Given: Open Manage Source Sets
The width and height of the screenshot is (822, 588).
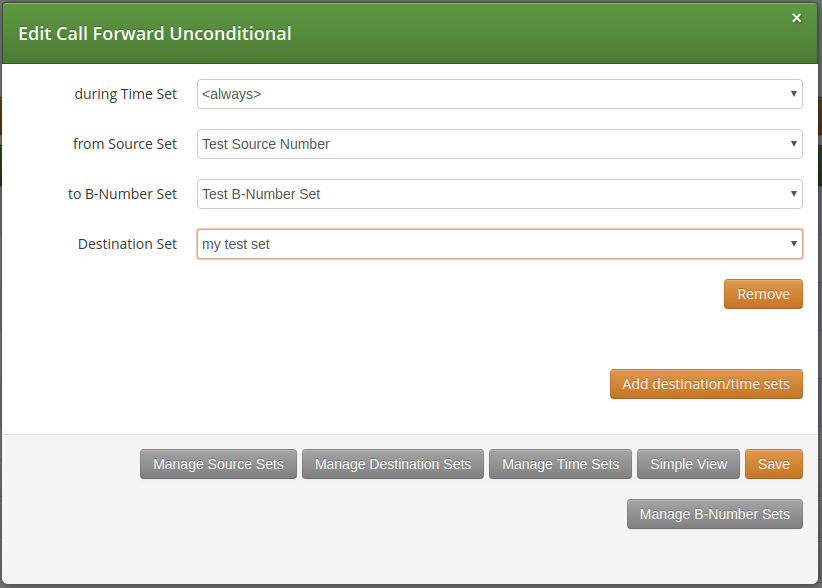Looking at the screenshot, I should pyautogui.click(x=218, y=463).
